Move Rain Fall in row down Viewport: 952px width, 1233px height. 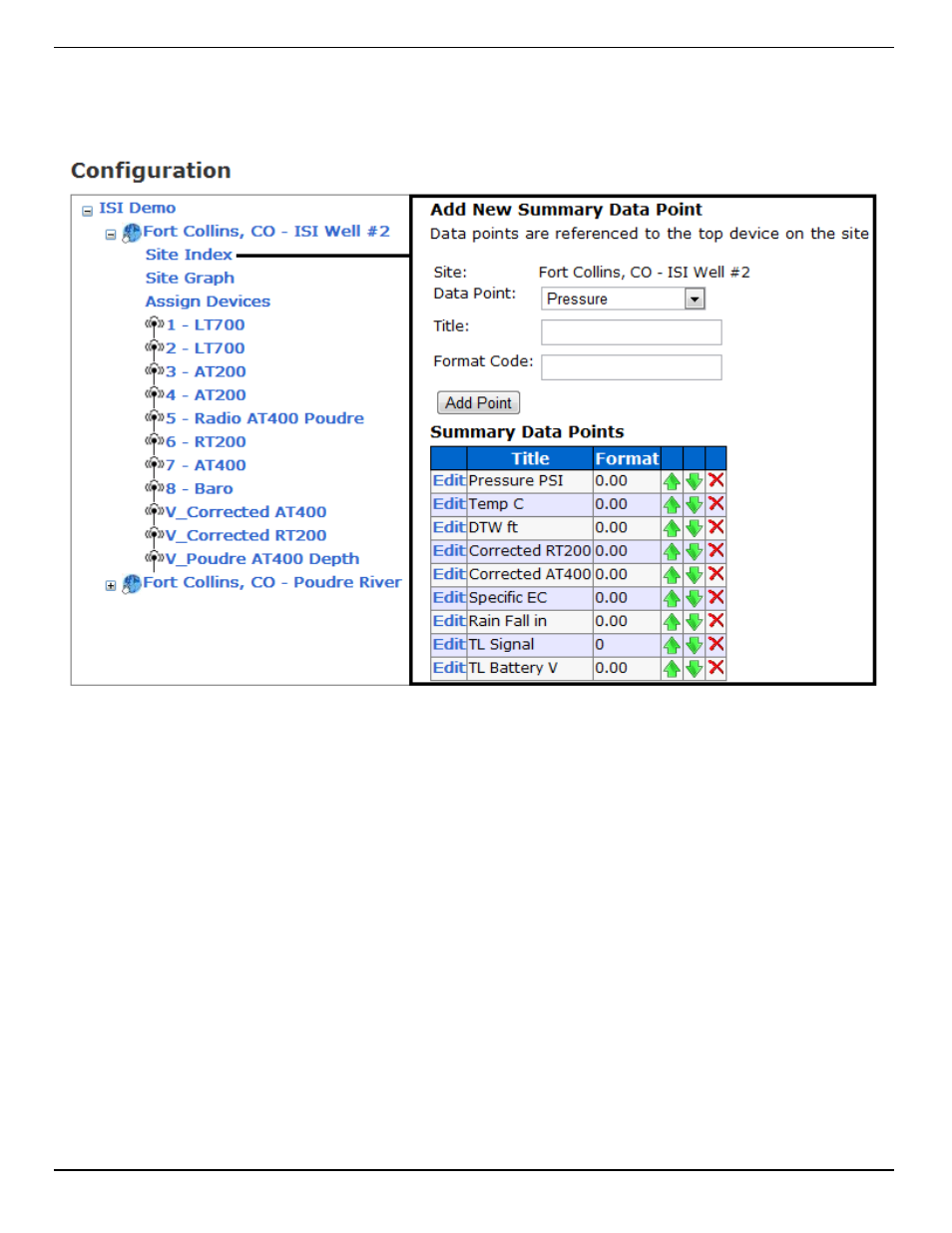pyautogui.click(x=695, y=622)
